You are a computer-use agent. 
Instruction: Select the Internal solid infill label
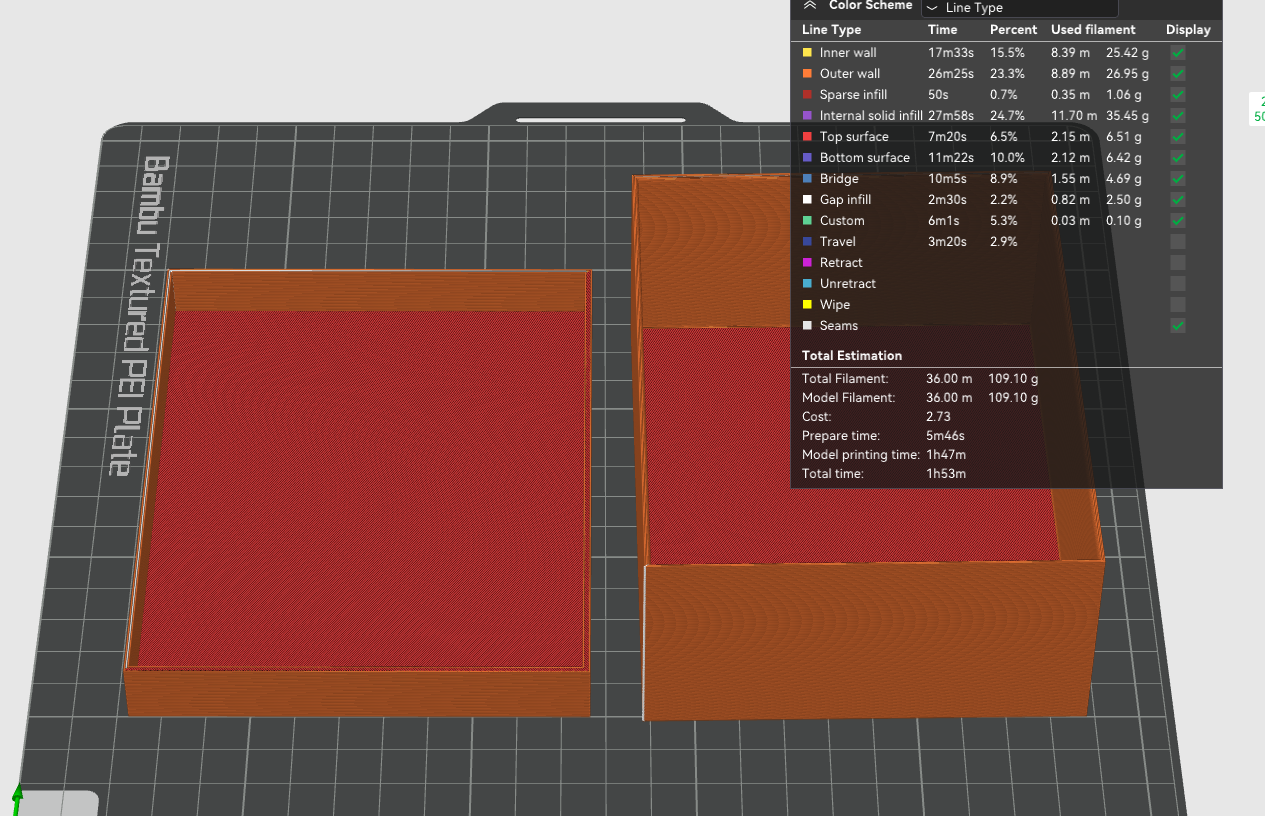point(871,115)
